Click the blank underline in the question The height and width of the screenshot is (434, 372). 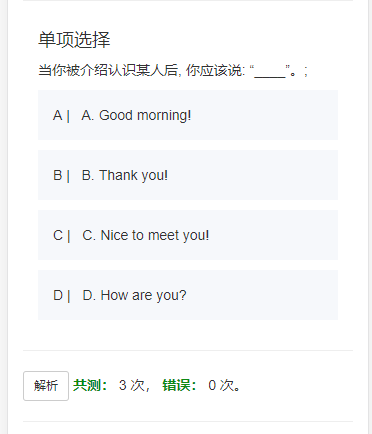coord(270,77)
